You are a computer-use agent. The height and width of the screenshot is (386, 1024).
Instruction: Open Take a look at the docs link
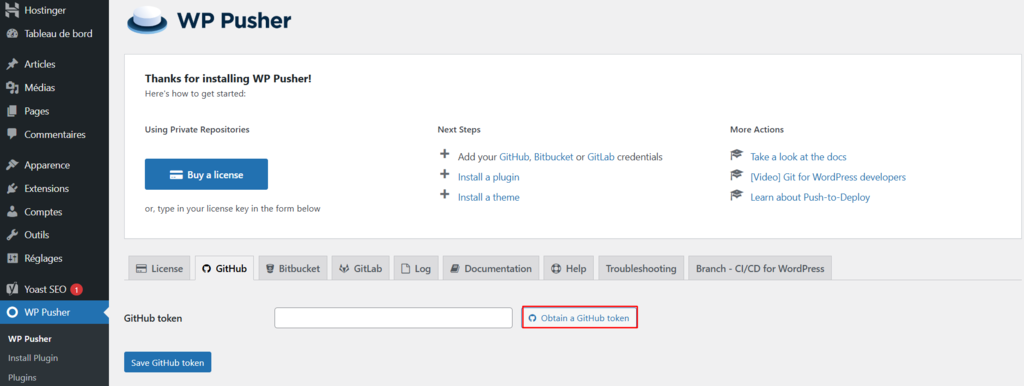[x=798, y=157]
